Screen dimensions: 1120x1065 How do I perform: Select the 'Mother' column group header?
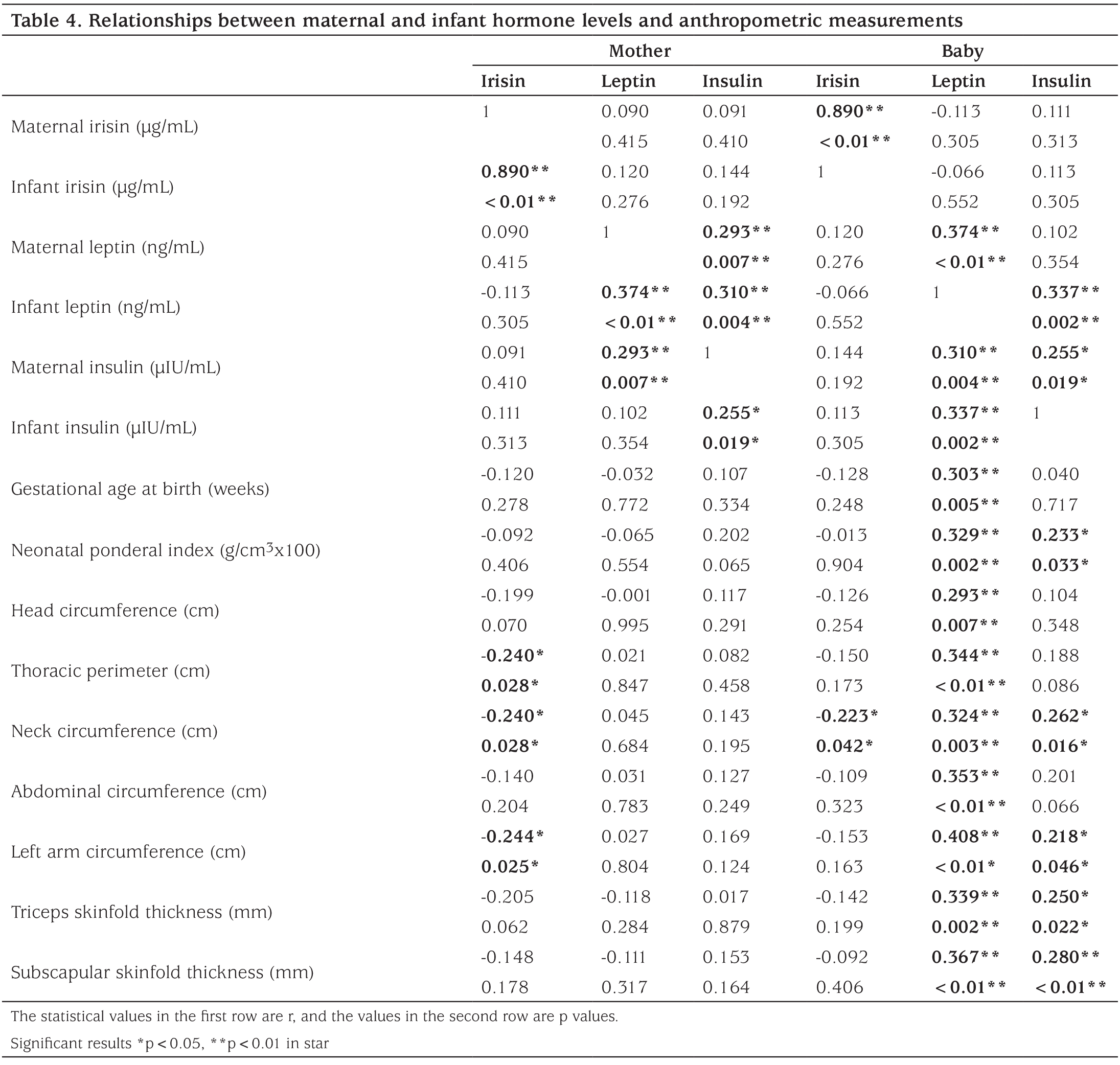(639, 51)
